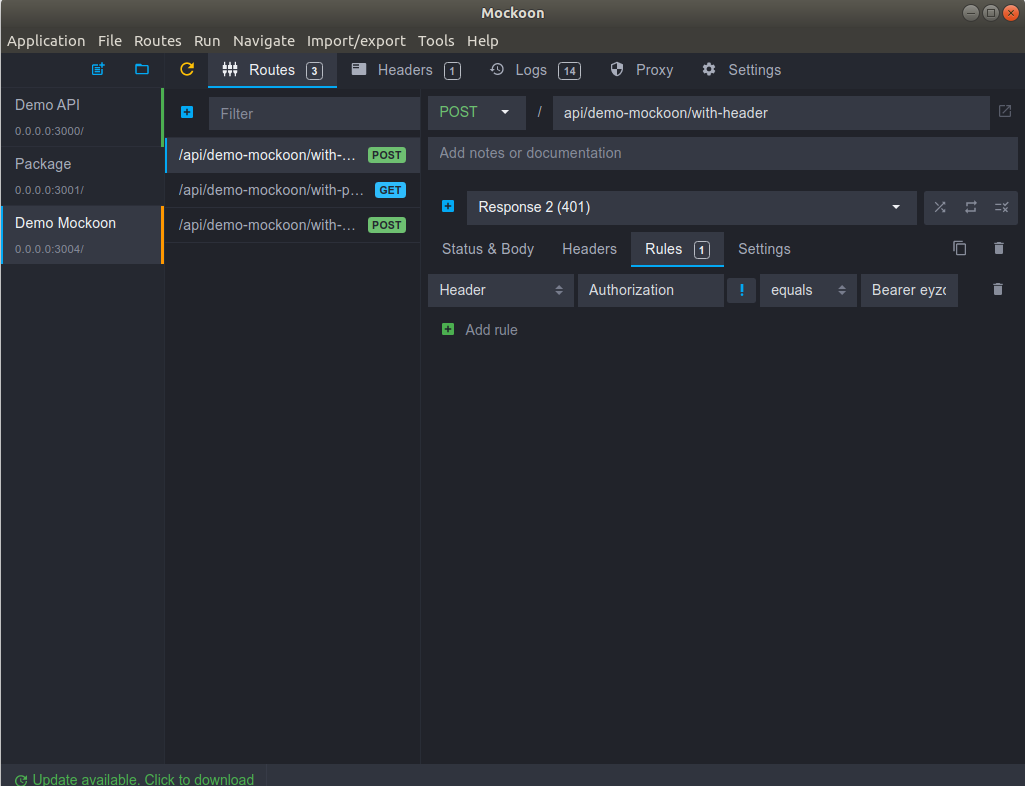Click the notes or documentation field
Image resolution: width=1025 pixels, height=786 pixels.
click(x=722, y=153)
